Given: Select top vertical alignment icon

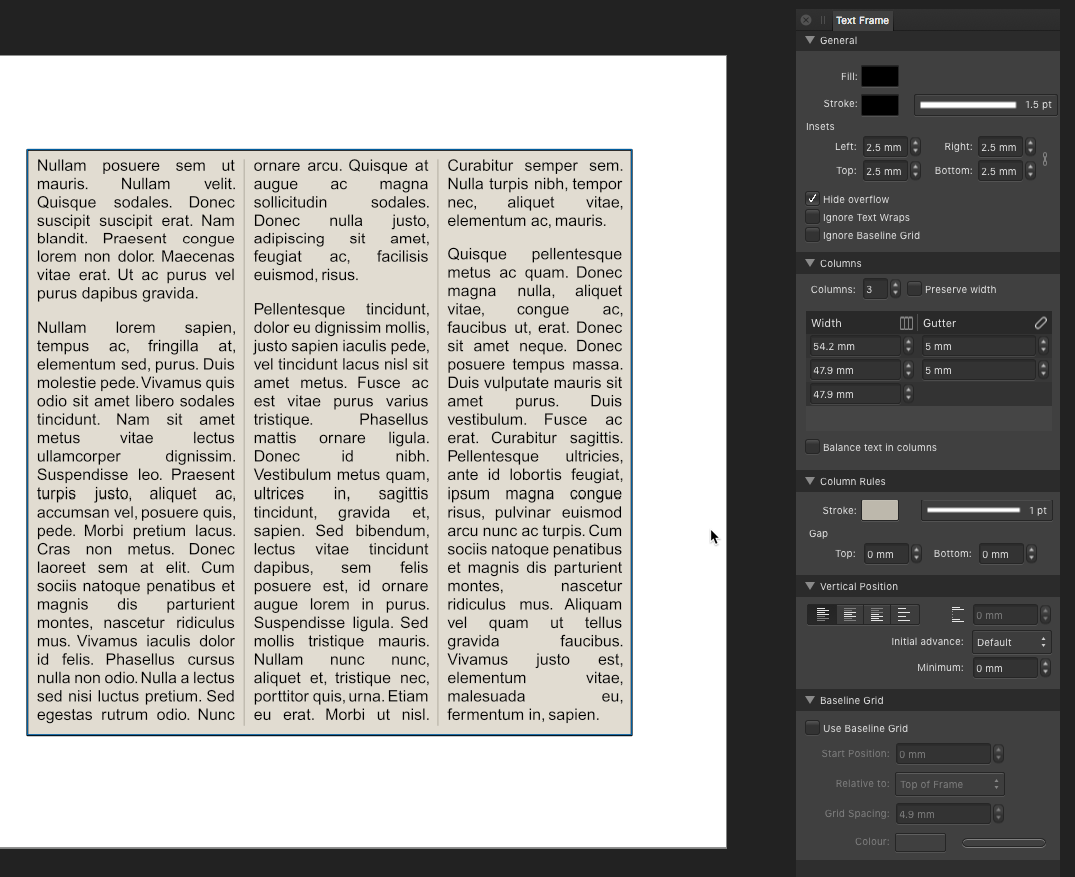Looking at the screenshot, I should coord(823,615).
